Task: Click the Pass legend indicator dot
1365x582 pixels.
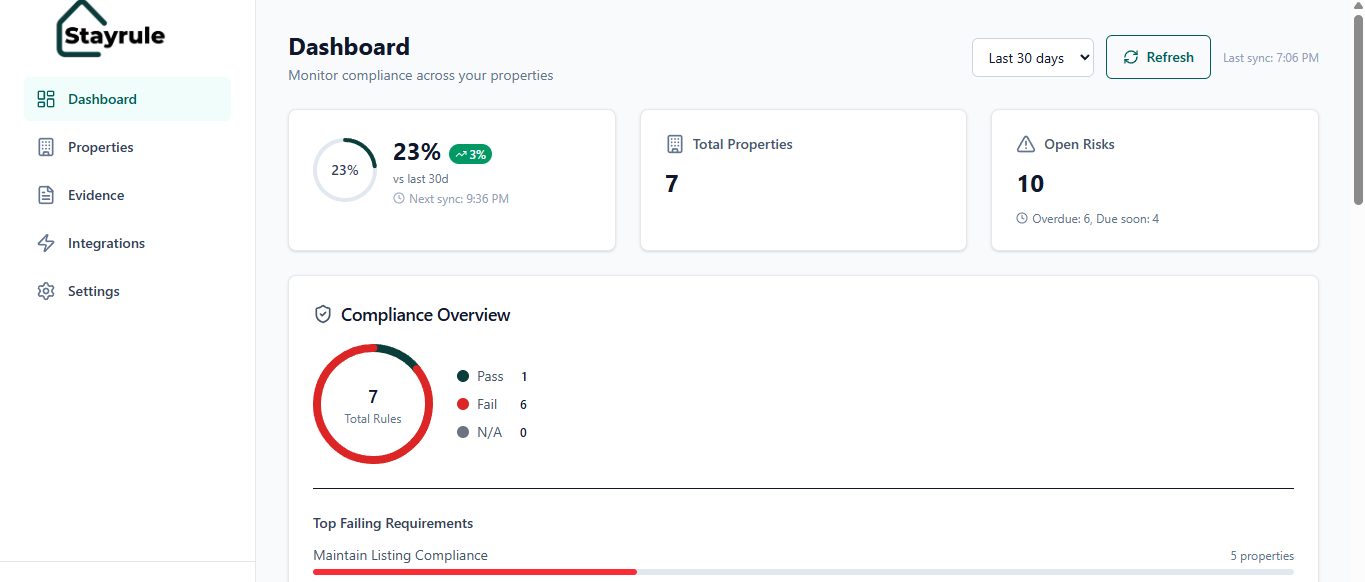Action: [x=461, y=376]
